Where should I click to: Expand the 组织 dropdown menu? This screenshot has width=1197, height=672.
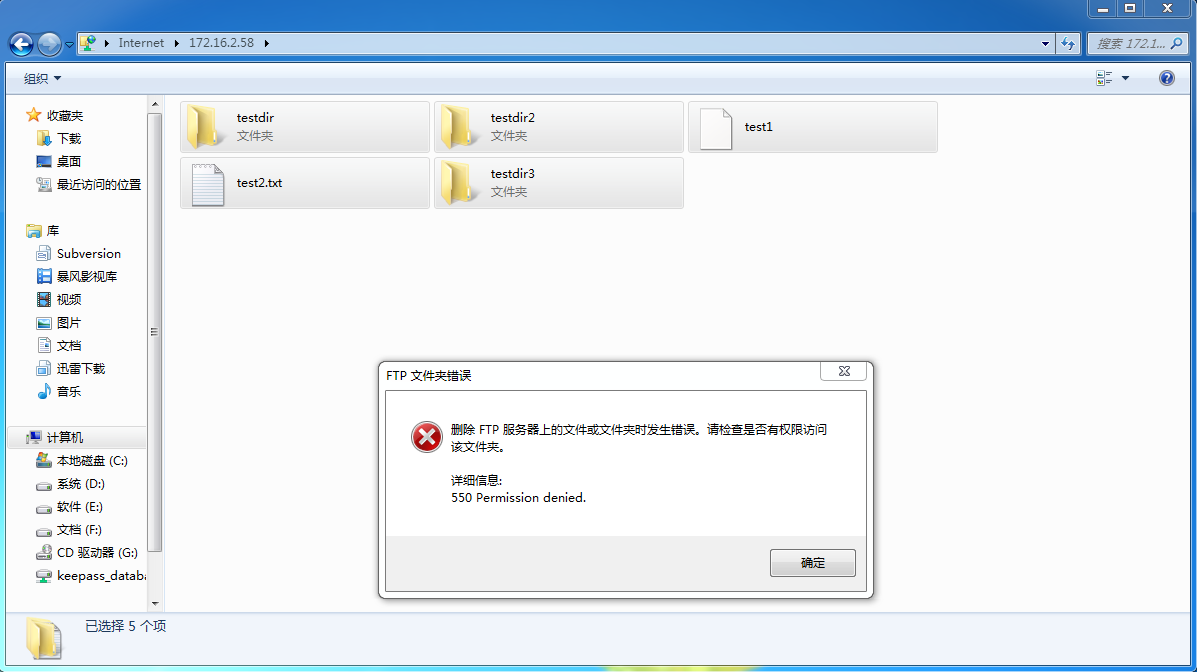point(42,79)
